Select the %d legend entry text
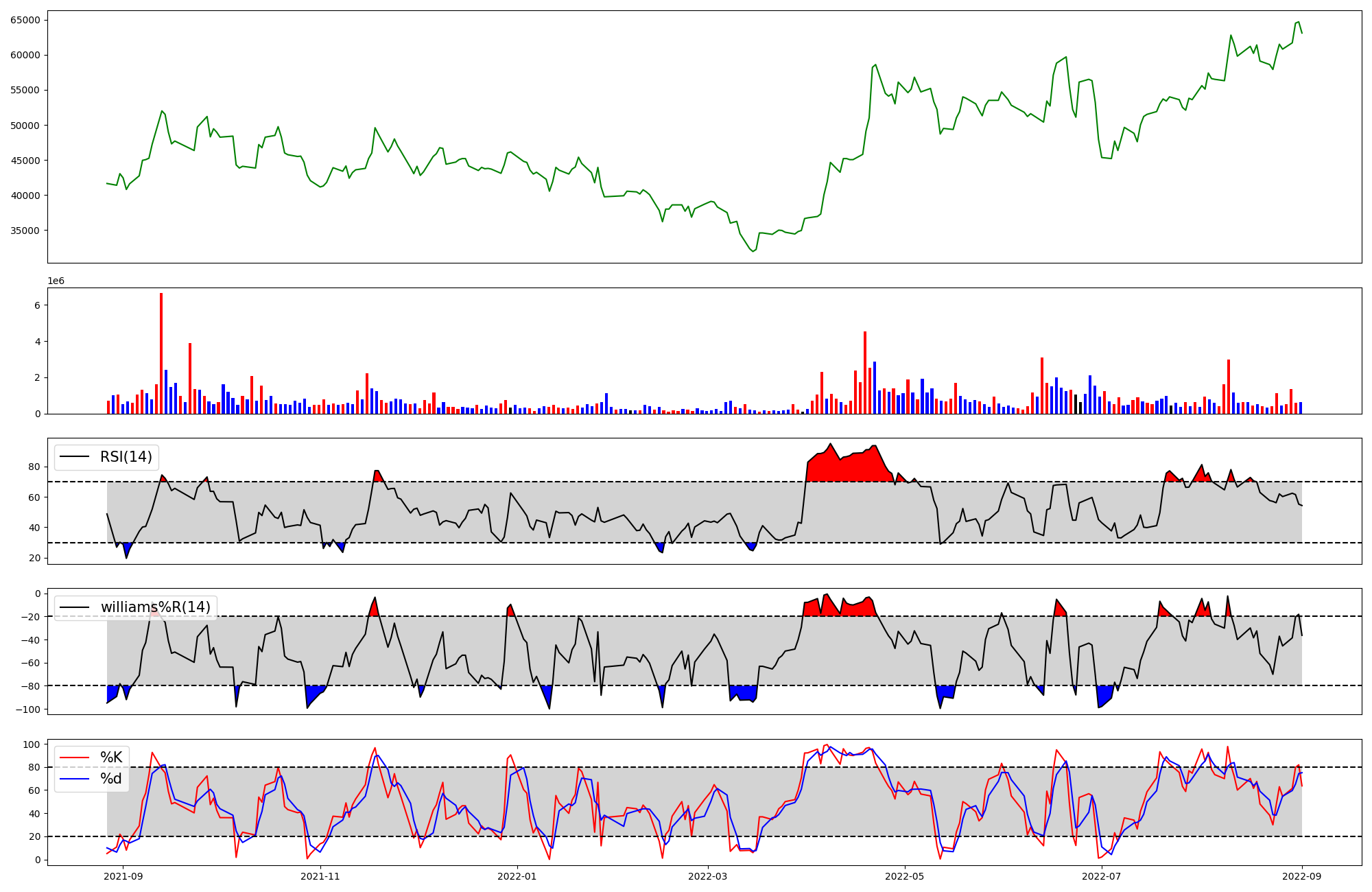1372x892 pixels. pos(111,779)
